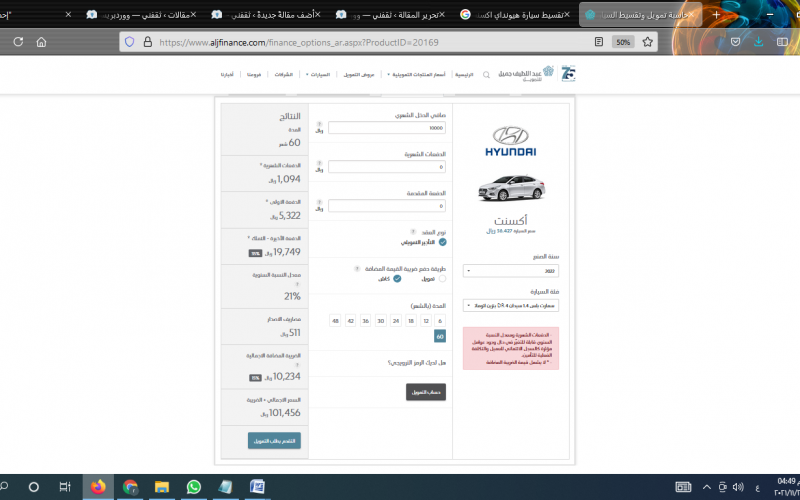This screenshot has width=800, height=500.
Task: Bookmark this page with the star icon
Action: (647, 42)
